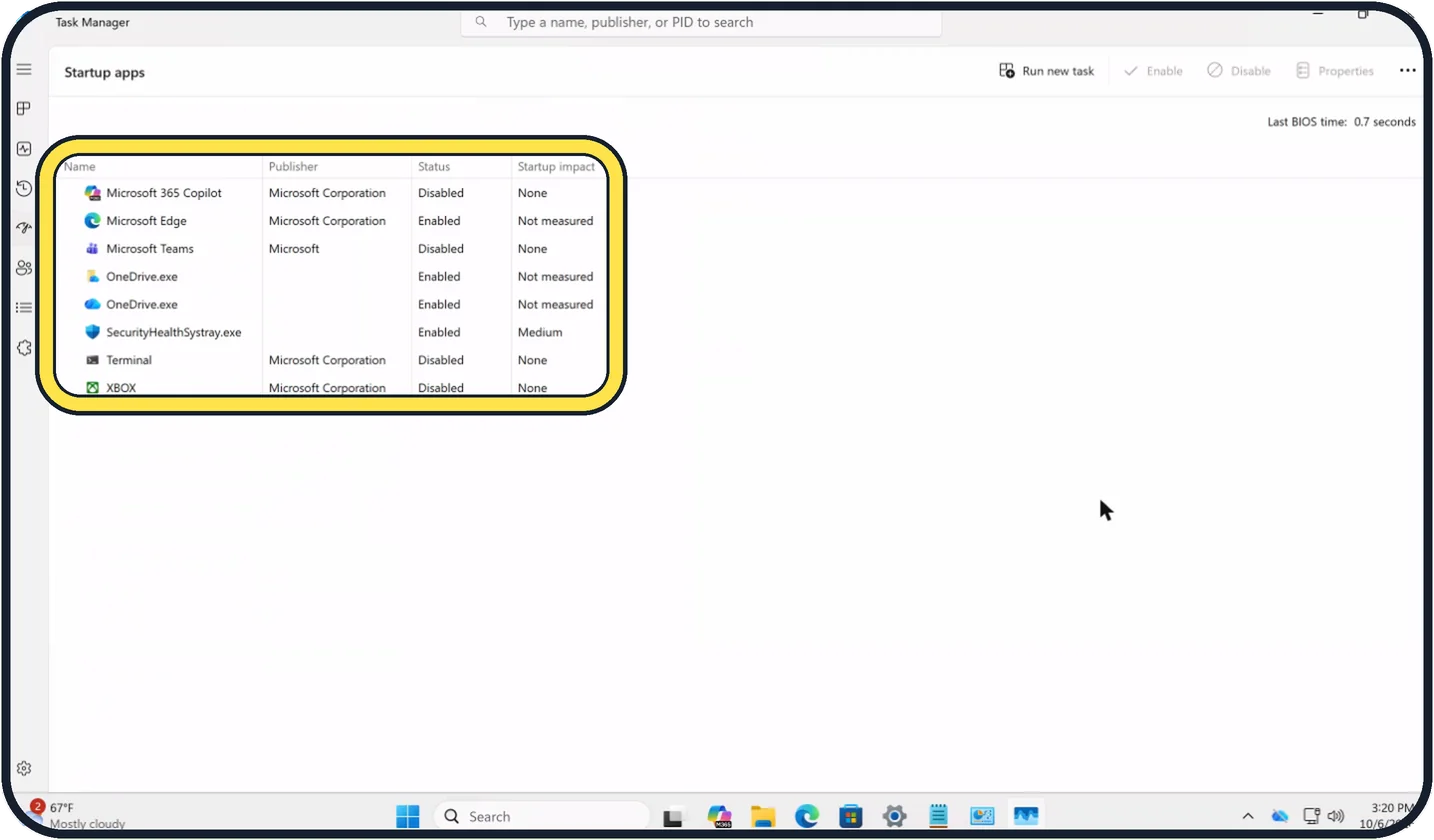The image size is (1434, 840).
Task: Select the Microsoft 365 Copilot row
Action: pyautogui.click(x=331, y=193)
